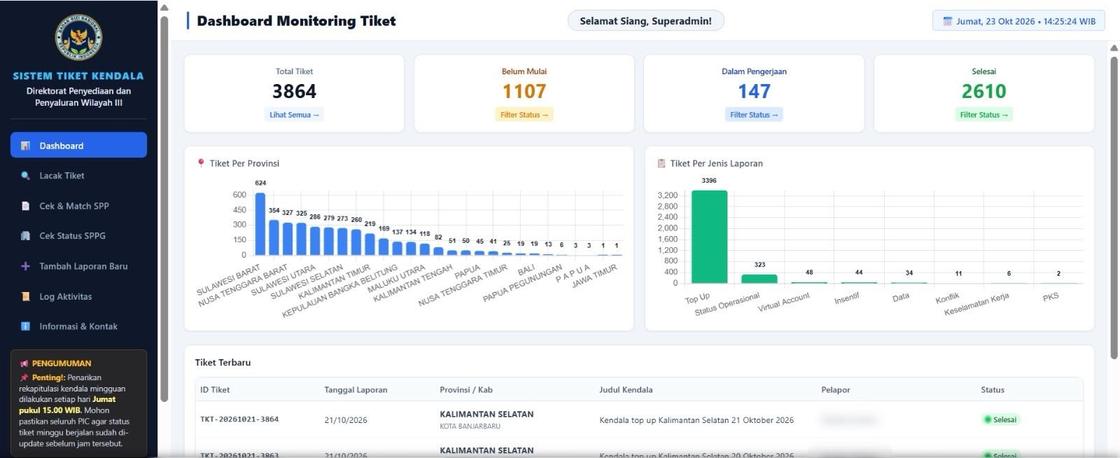
Task: Open Informasi & Kontak
Action: (x=79, y=327)
